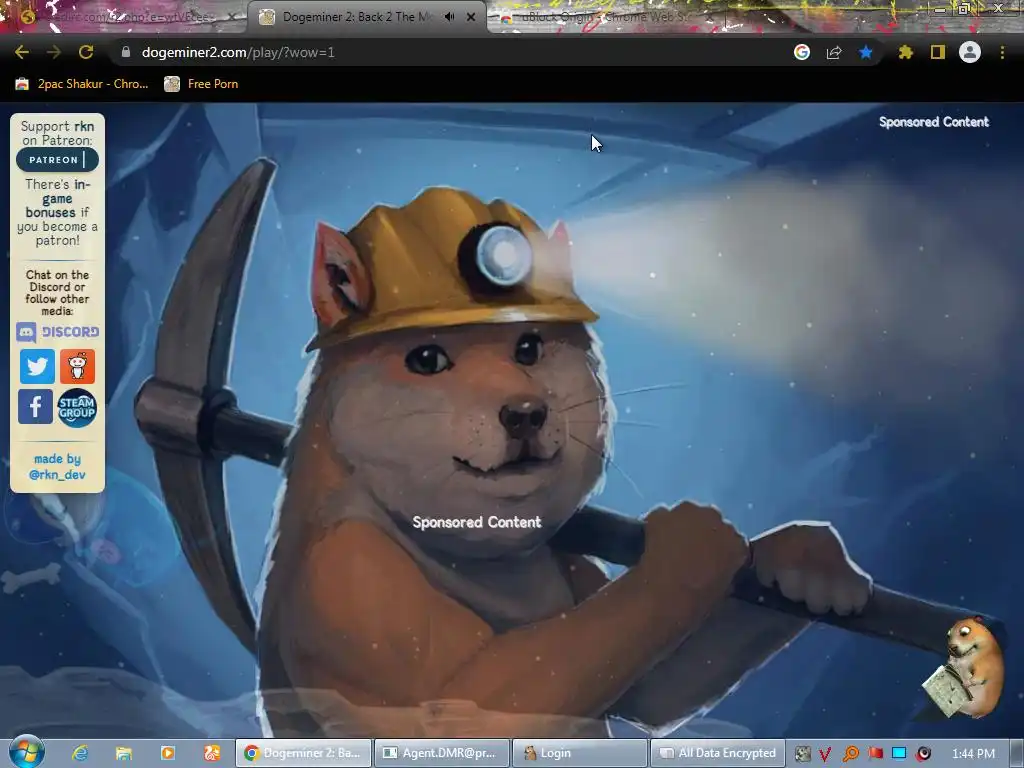
Task: Open the Chrome profile avatar
Action: click(970, 52)
